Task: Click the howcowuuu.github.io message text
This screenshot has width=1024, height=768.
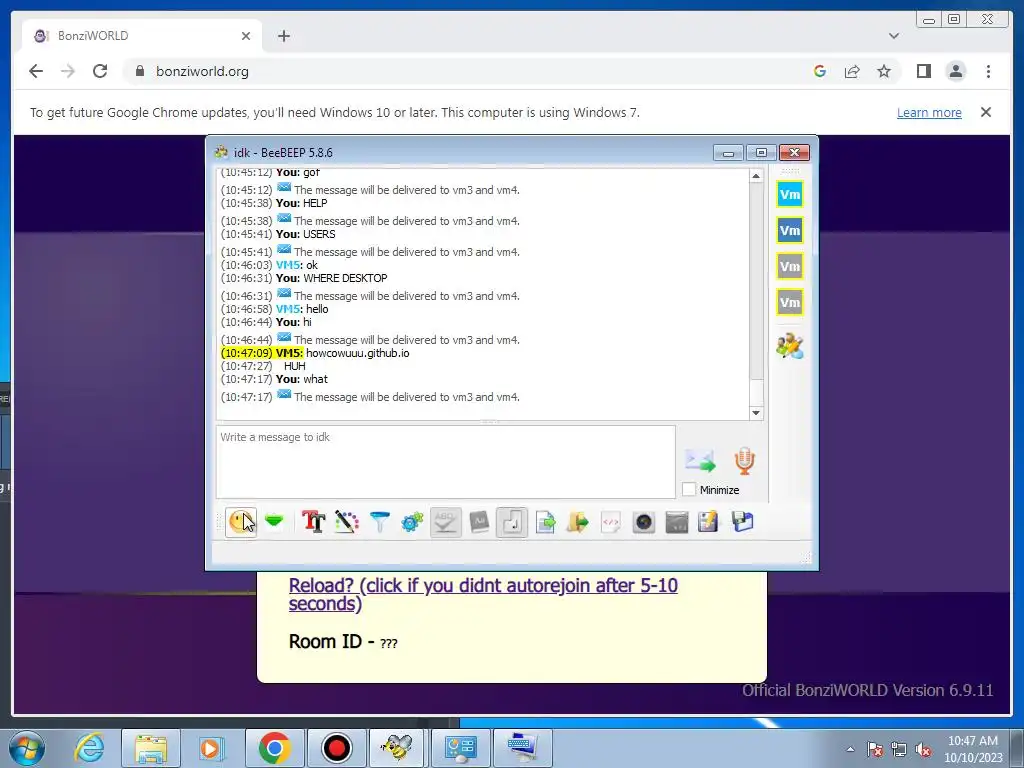Action: point(358,353)
